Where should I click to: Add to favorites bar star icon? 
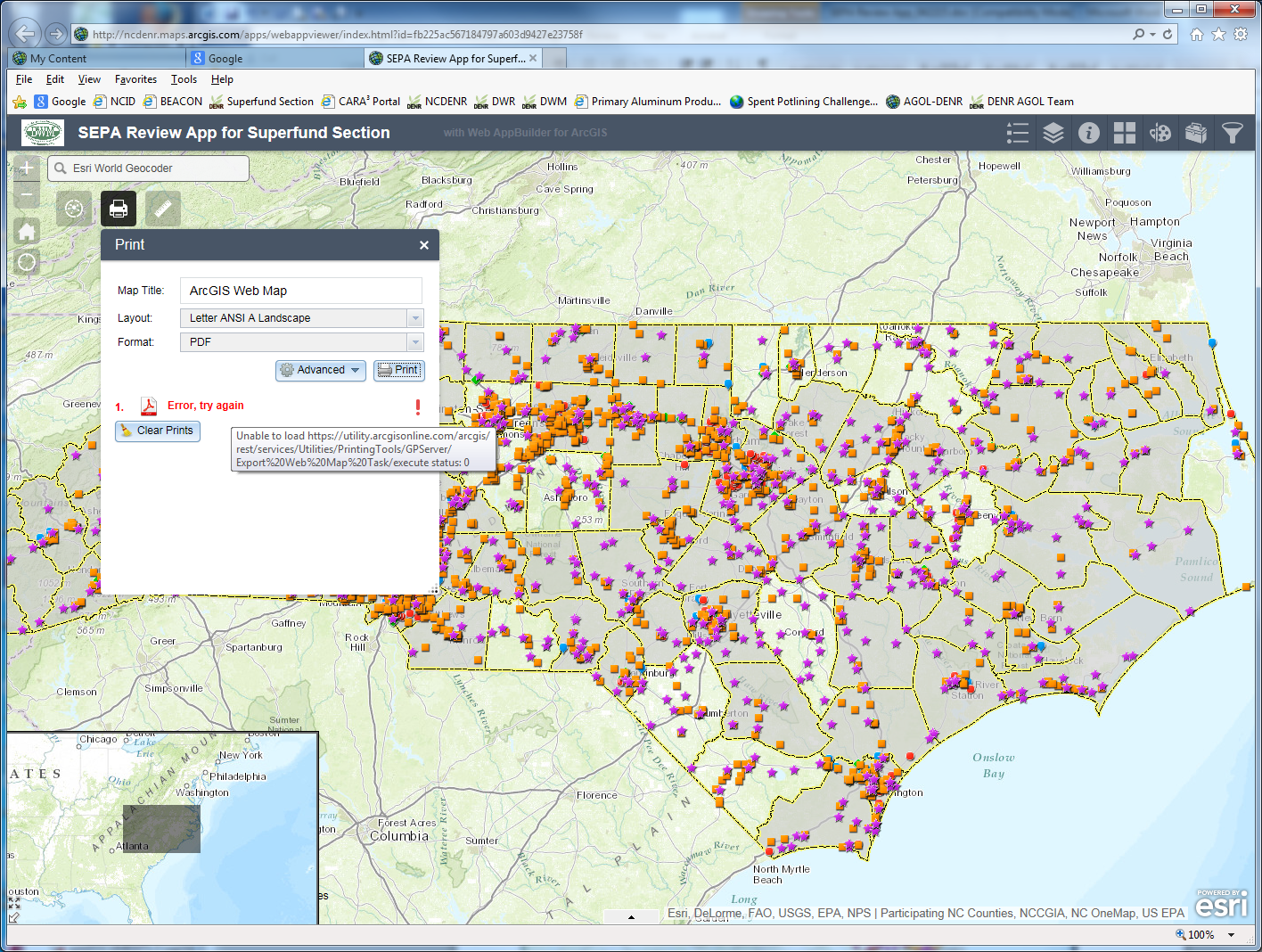pos(20,102)
